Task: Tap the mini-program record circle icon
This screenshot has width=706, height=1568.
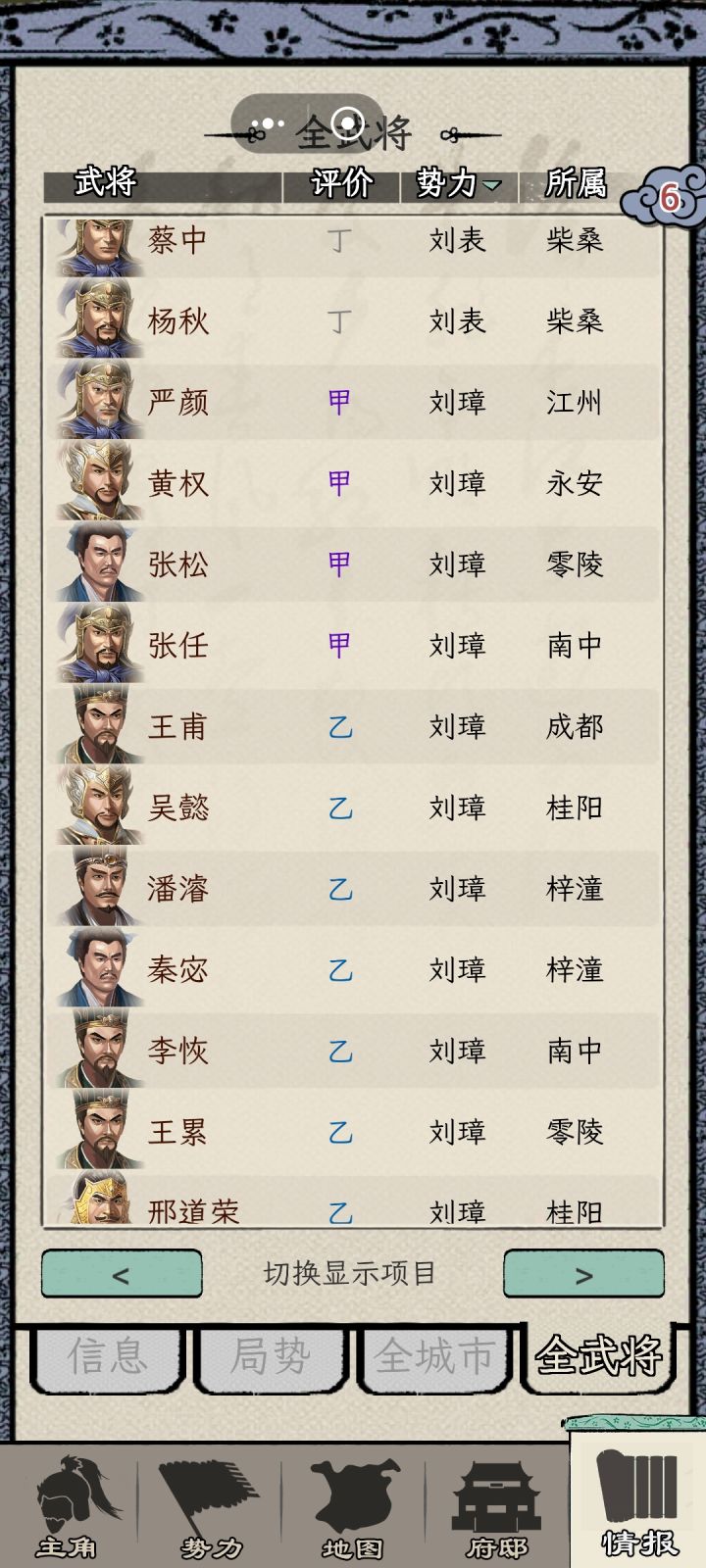Action: coord(348,123)
